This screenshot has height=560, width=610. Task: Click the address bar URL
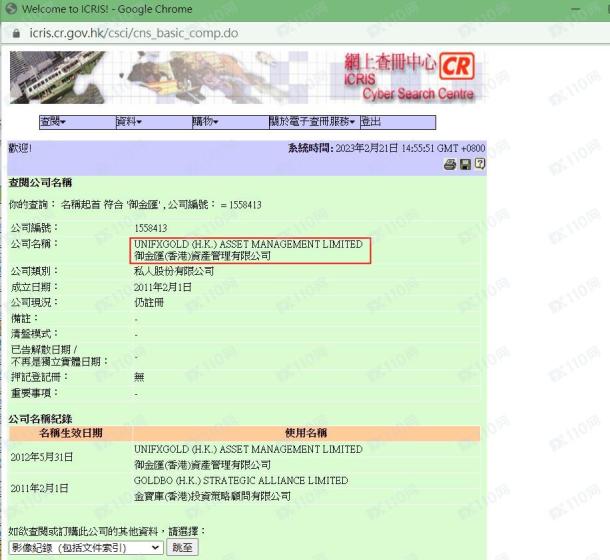point(133,33)
